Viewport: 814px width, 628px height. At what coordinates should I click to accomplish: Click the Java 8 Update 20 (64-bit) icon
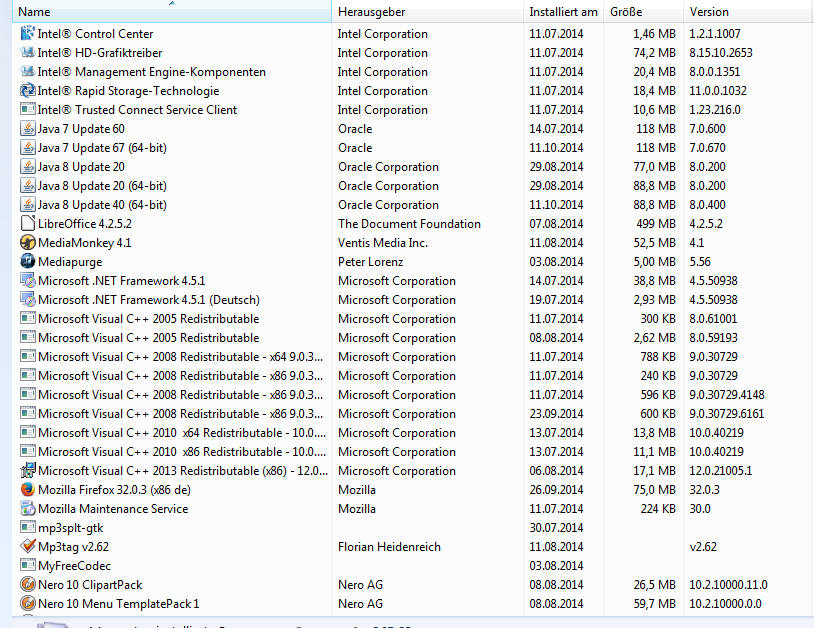[x=28, y=186]
